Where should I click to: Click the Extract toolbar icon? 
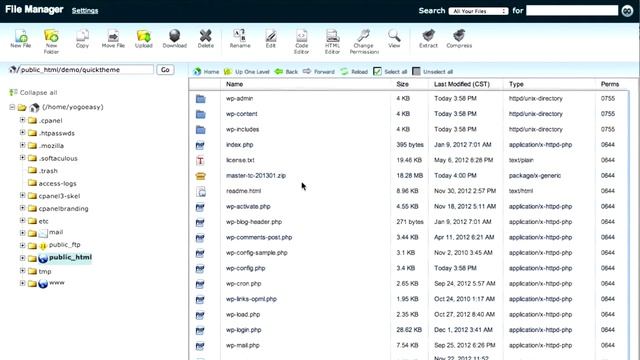(428, 39)
